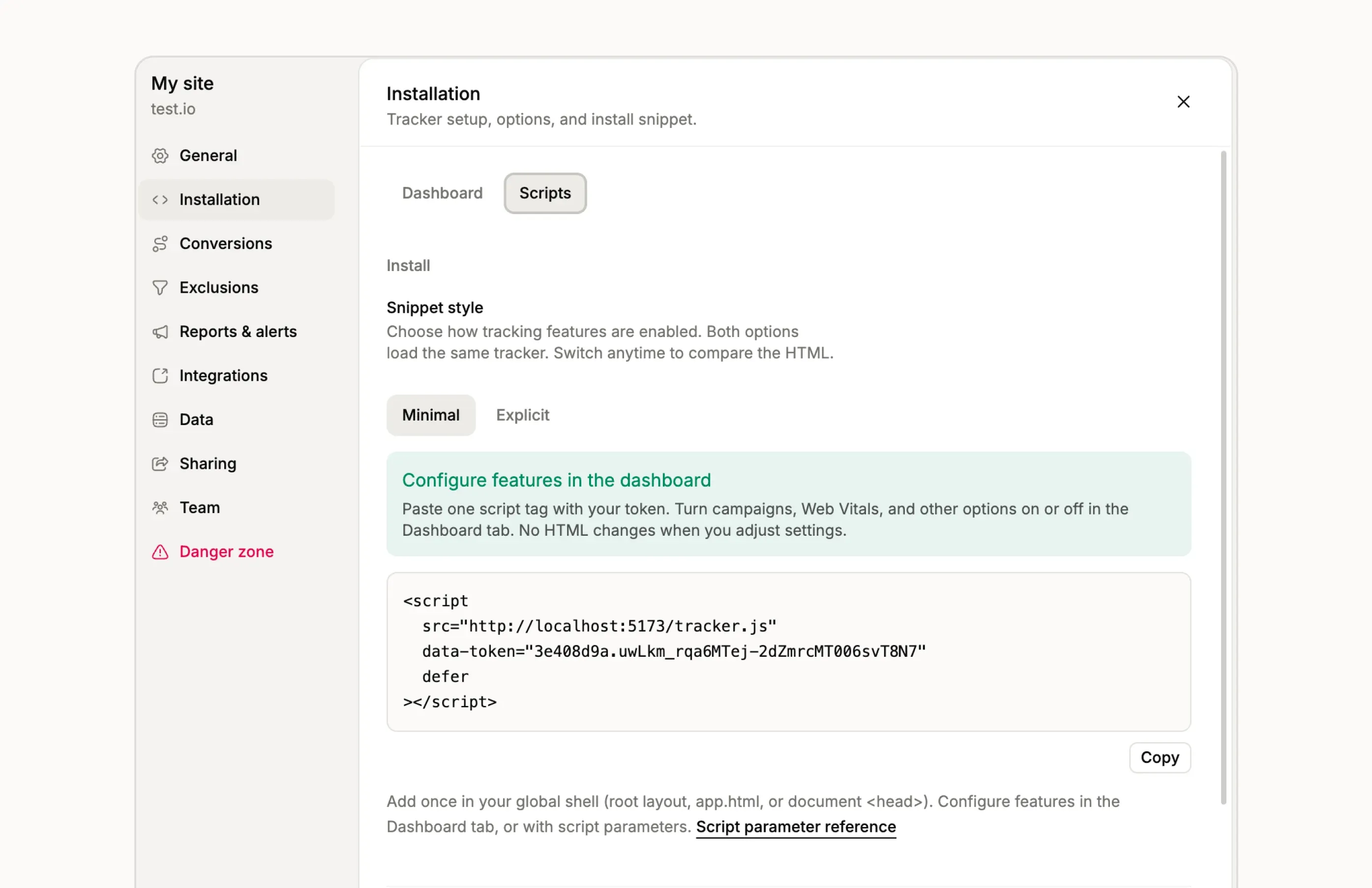Click the Reports & alerts megaphone icon
The height and width of the screenshot is (888, 1372).
click(x=160, y=332)
